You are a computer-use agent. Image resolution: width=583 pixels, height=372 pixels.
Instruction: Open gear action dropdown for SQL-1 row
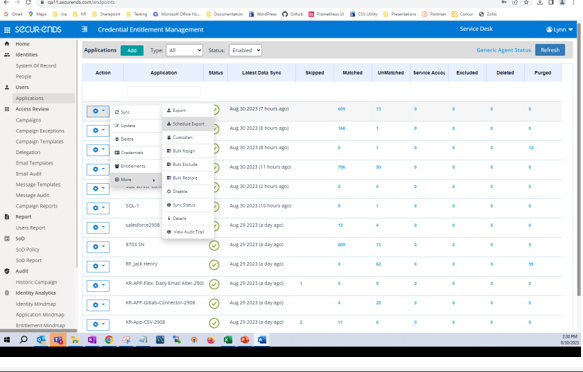tap(98, 208)
